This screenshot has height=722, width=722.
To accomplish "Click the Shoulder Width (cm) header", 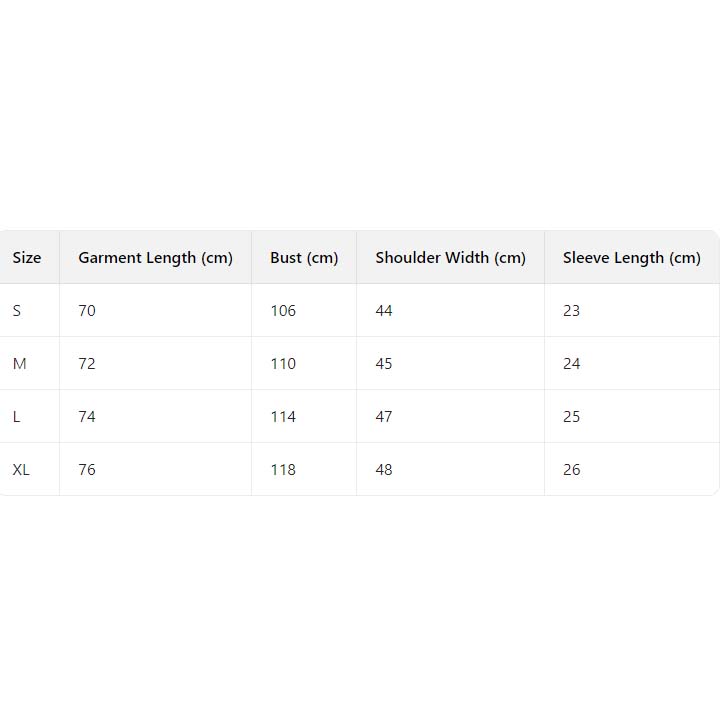I will (x=450, y=258).
